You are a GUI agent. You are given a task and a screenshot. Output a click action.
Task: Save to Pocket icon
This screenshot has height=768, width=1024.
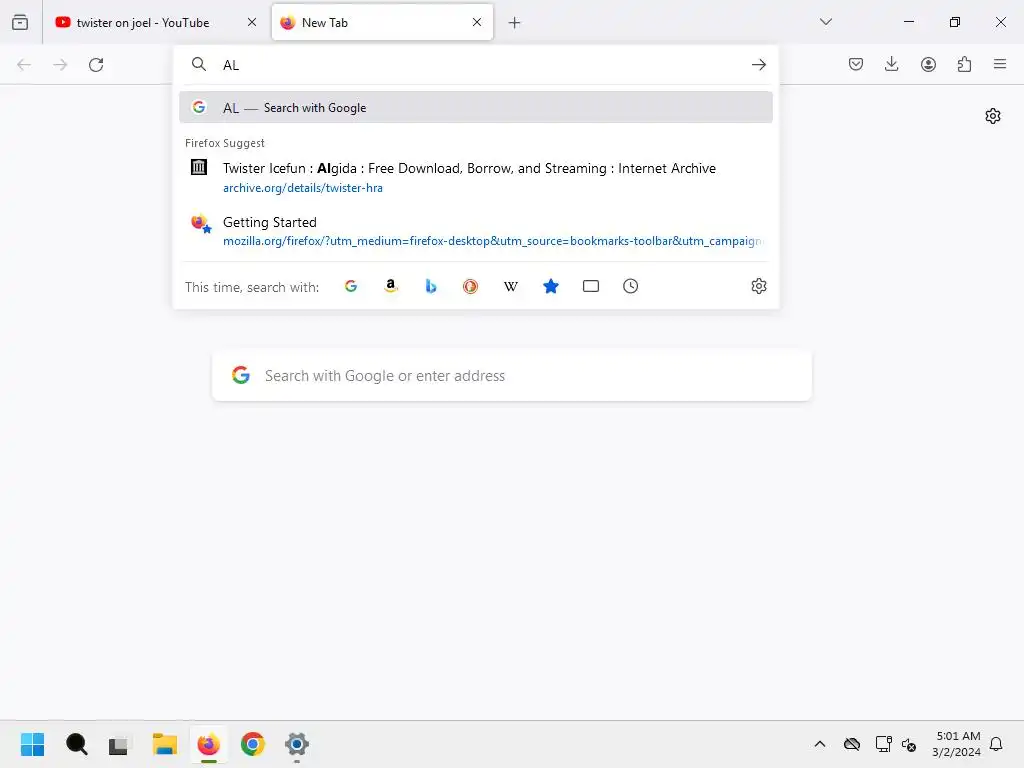856,64
